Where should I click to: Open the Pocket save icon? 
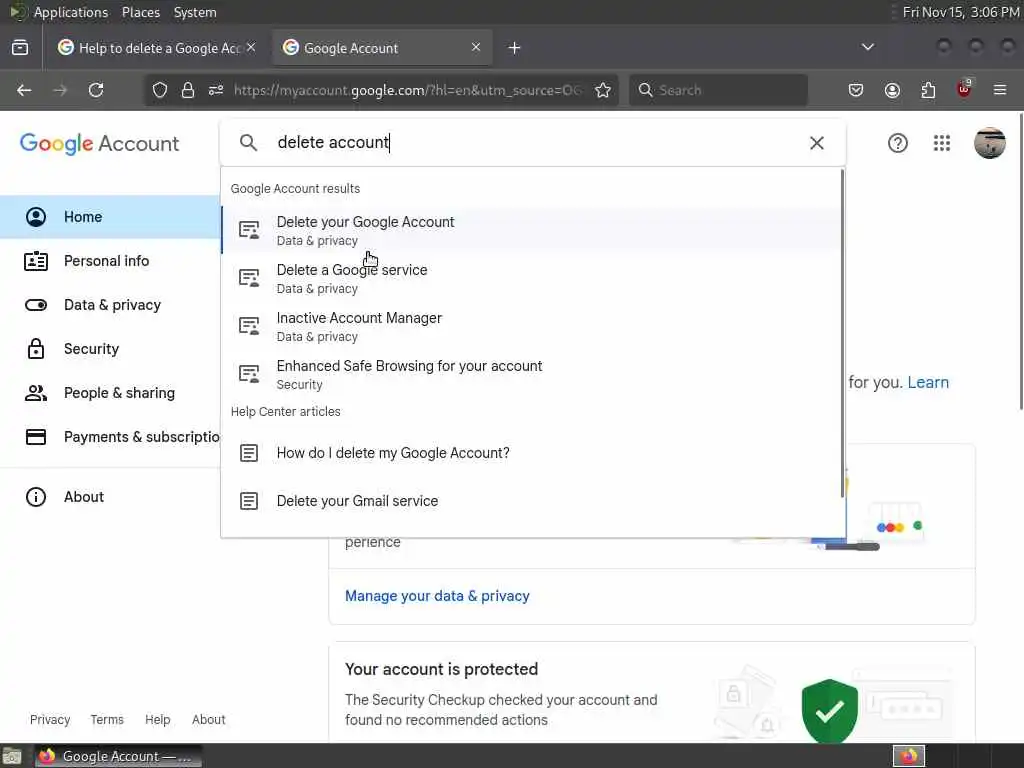point(856,90)
